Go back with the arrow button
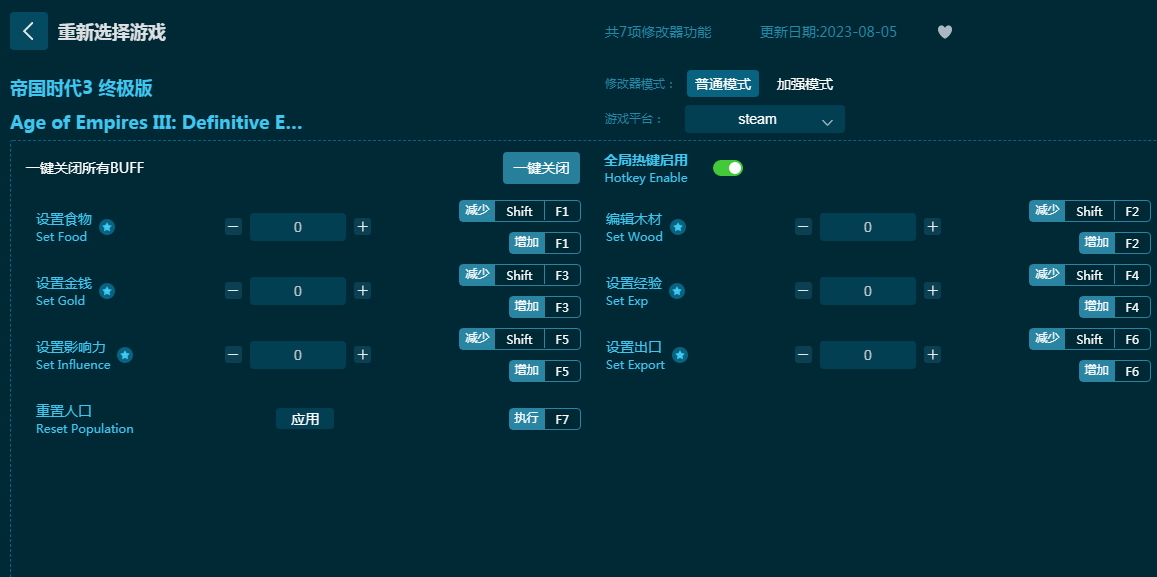Screen dimensions: 1157x577 click(29, 31)
